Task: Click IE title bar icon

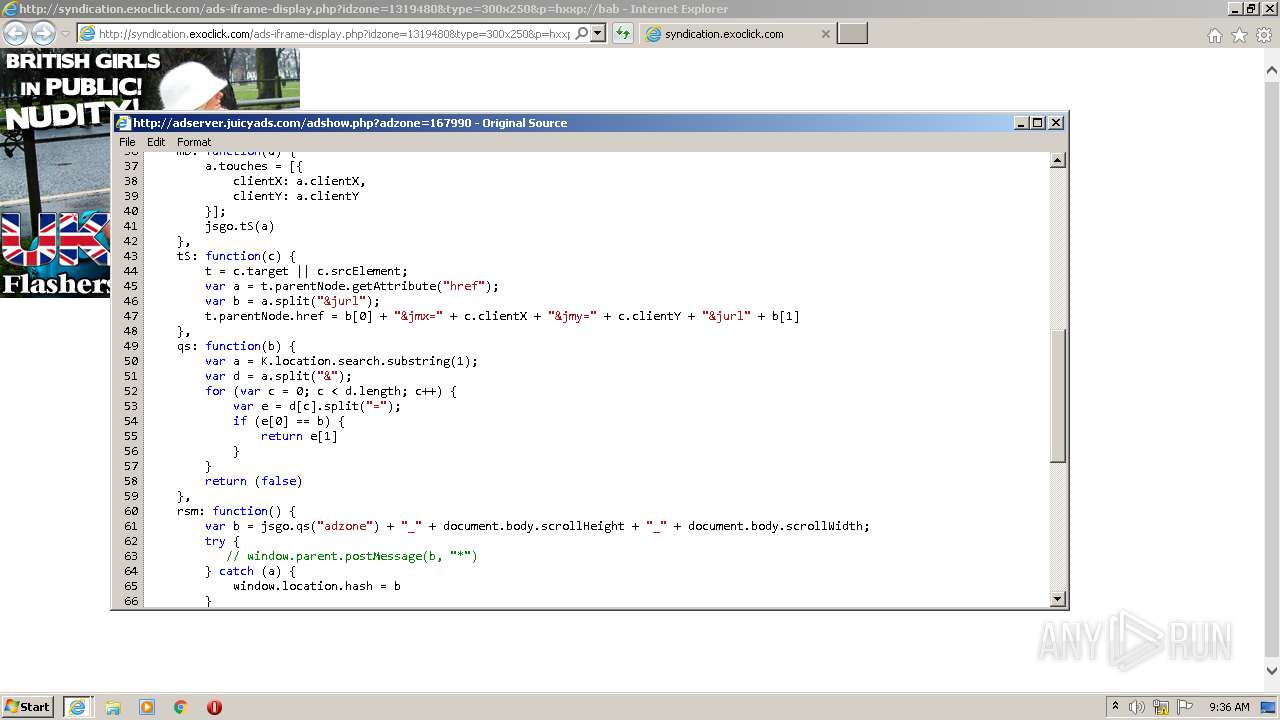Action: [x=9, y=9]
